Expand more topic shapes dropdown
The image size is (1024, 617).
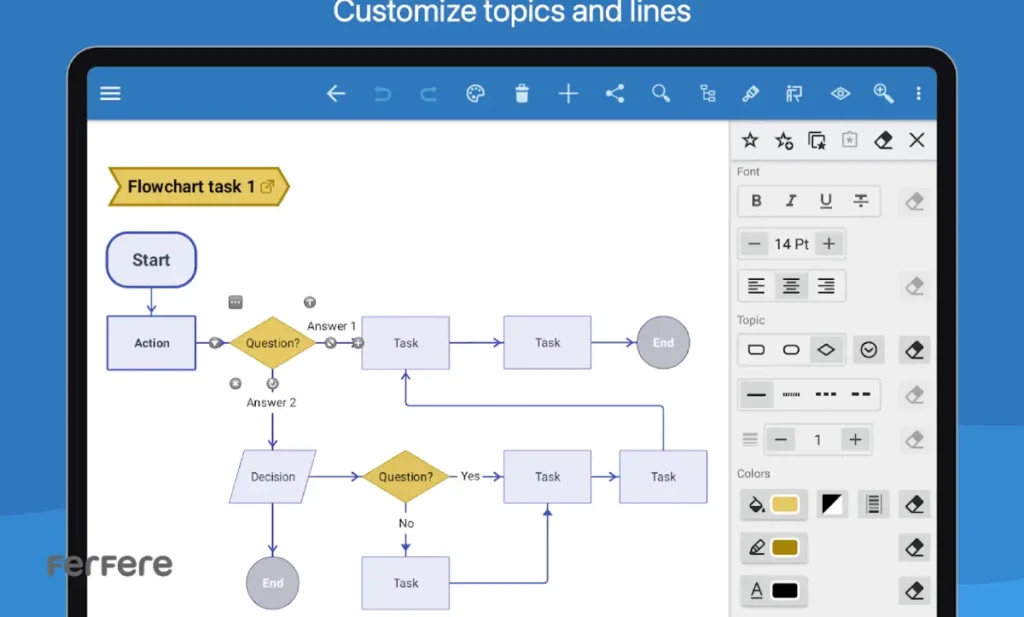point(869,350)
